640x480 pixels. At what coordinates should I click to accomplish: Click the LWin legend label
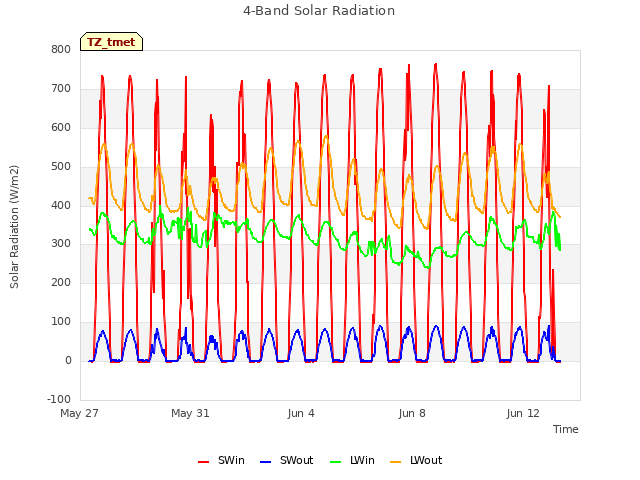click(x=362, y=460)
